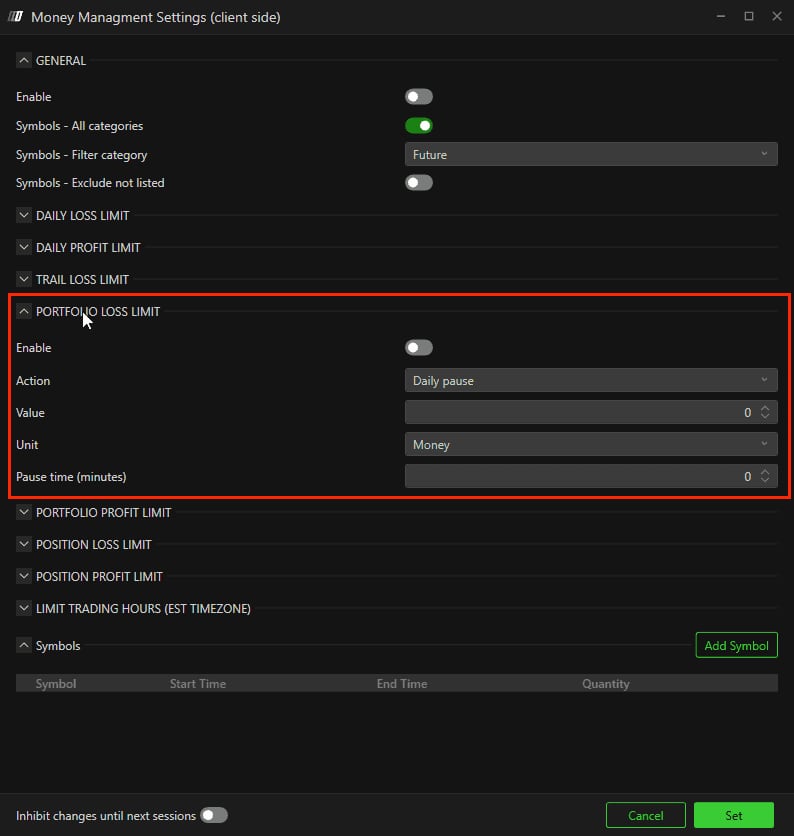Click the Cancel button
Image resolution: width=794 pixels, height=836 pixels.
(646, 815)
